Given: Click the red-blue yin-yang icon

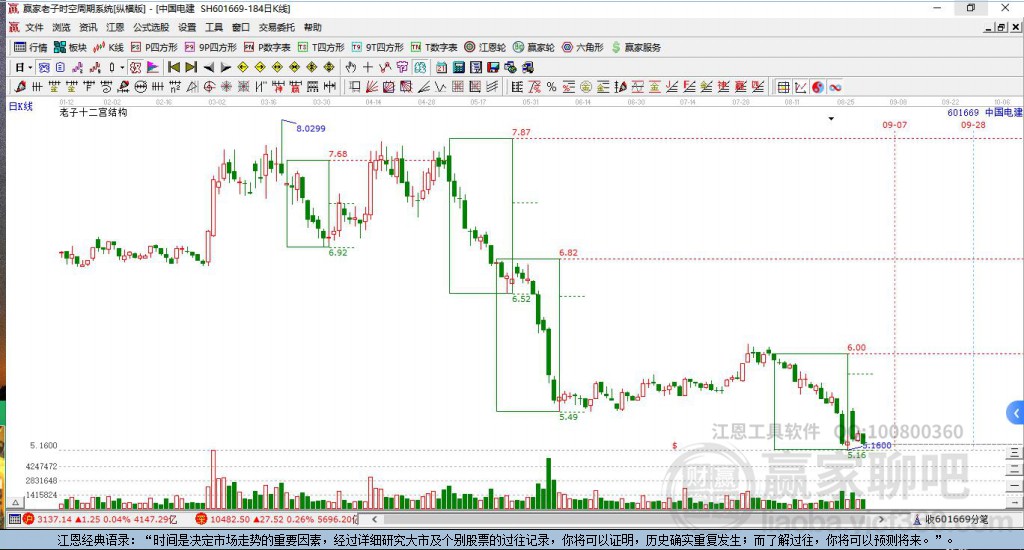Looking at the screenshot, I should 818,87.
